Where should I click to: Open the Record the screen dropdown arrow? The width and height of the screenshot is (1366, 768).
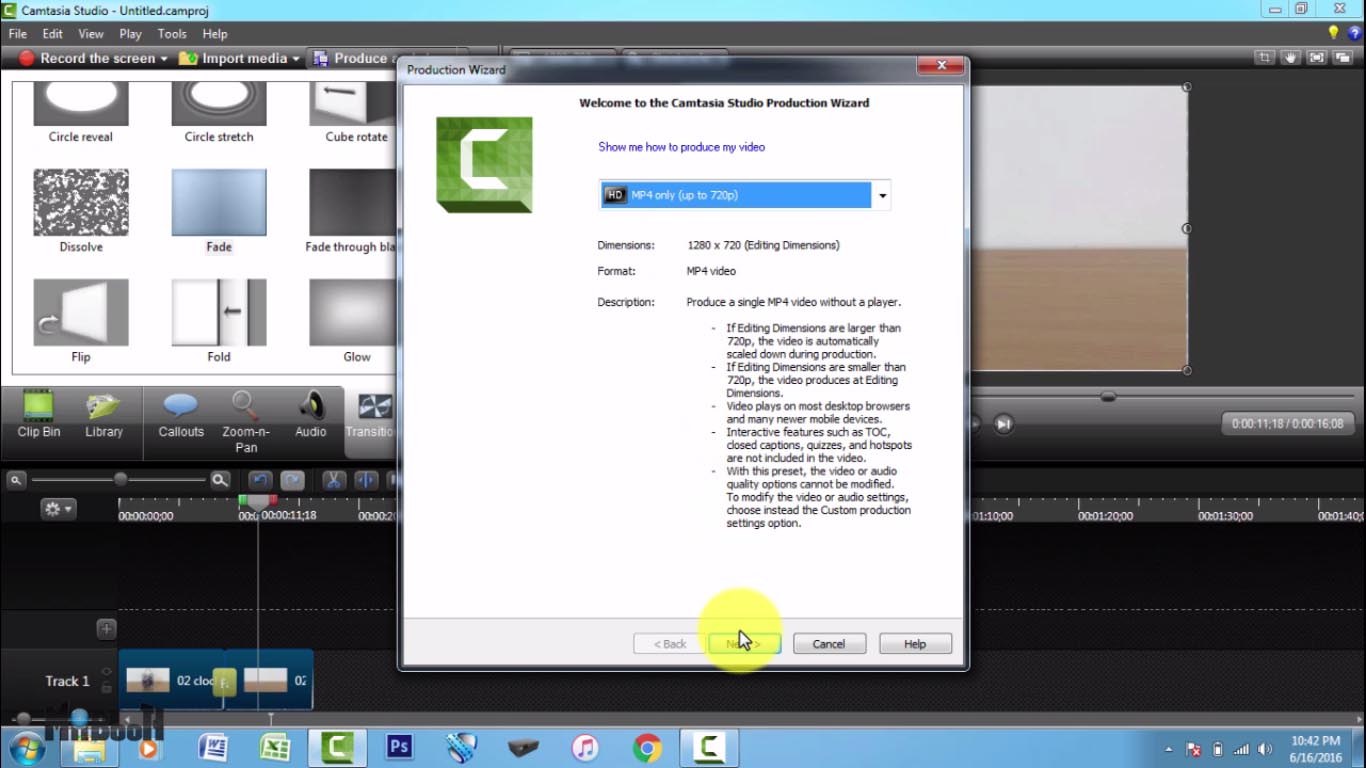pos(164,59)
